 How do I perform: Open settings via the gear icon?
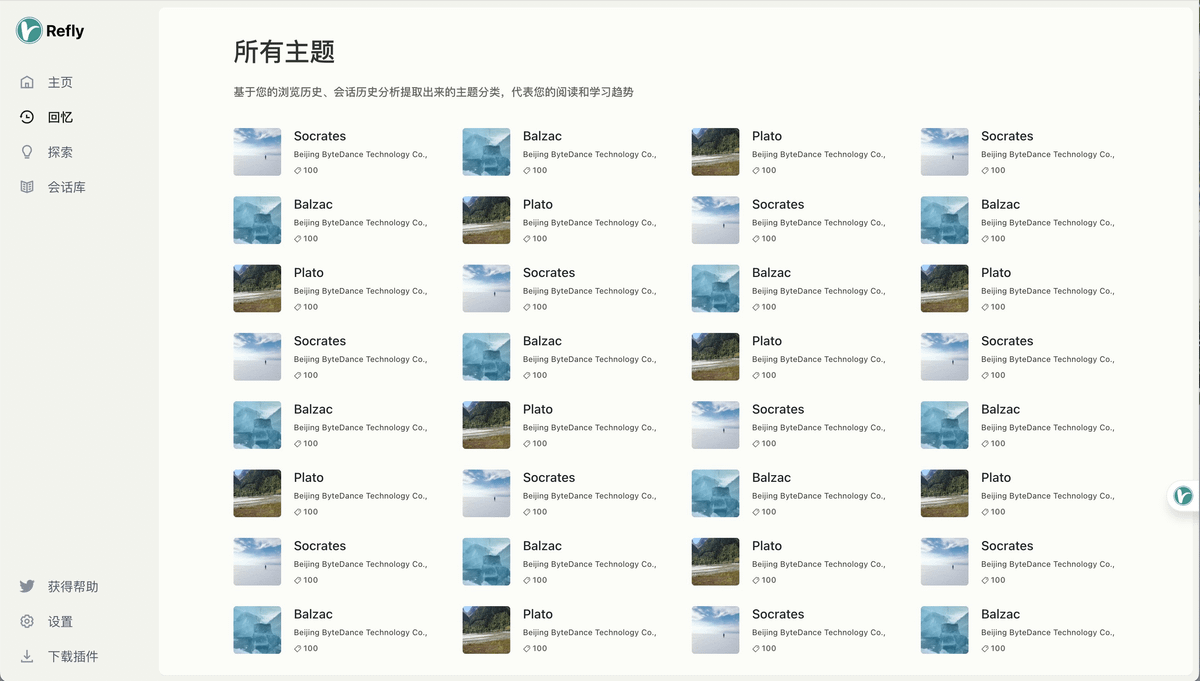click(27, 621)
